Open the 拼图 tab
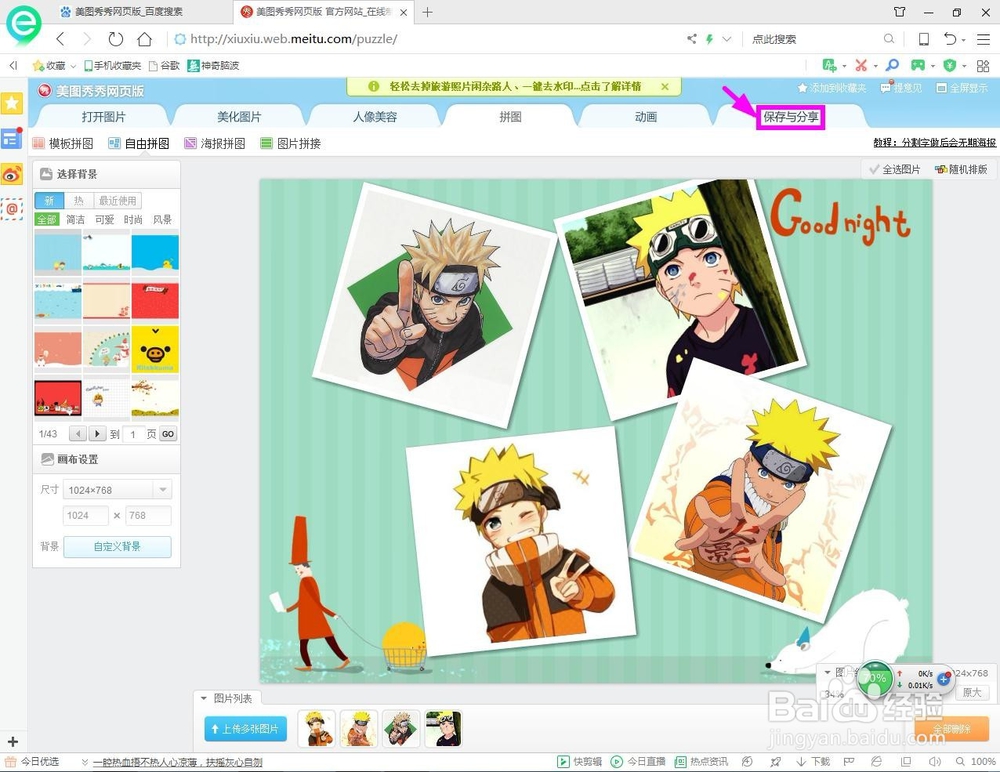Image resolution: width=1000 pixels, height=772 pixels. 510,117
